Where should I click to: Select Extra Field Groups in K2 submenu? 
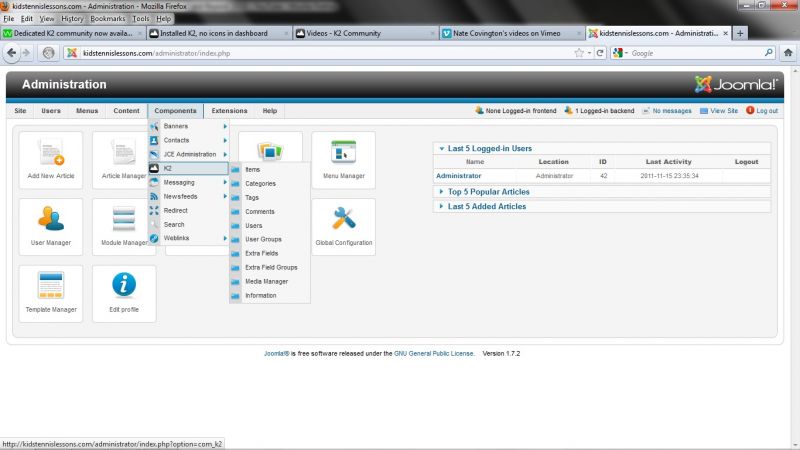(x=270, y=267)
